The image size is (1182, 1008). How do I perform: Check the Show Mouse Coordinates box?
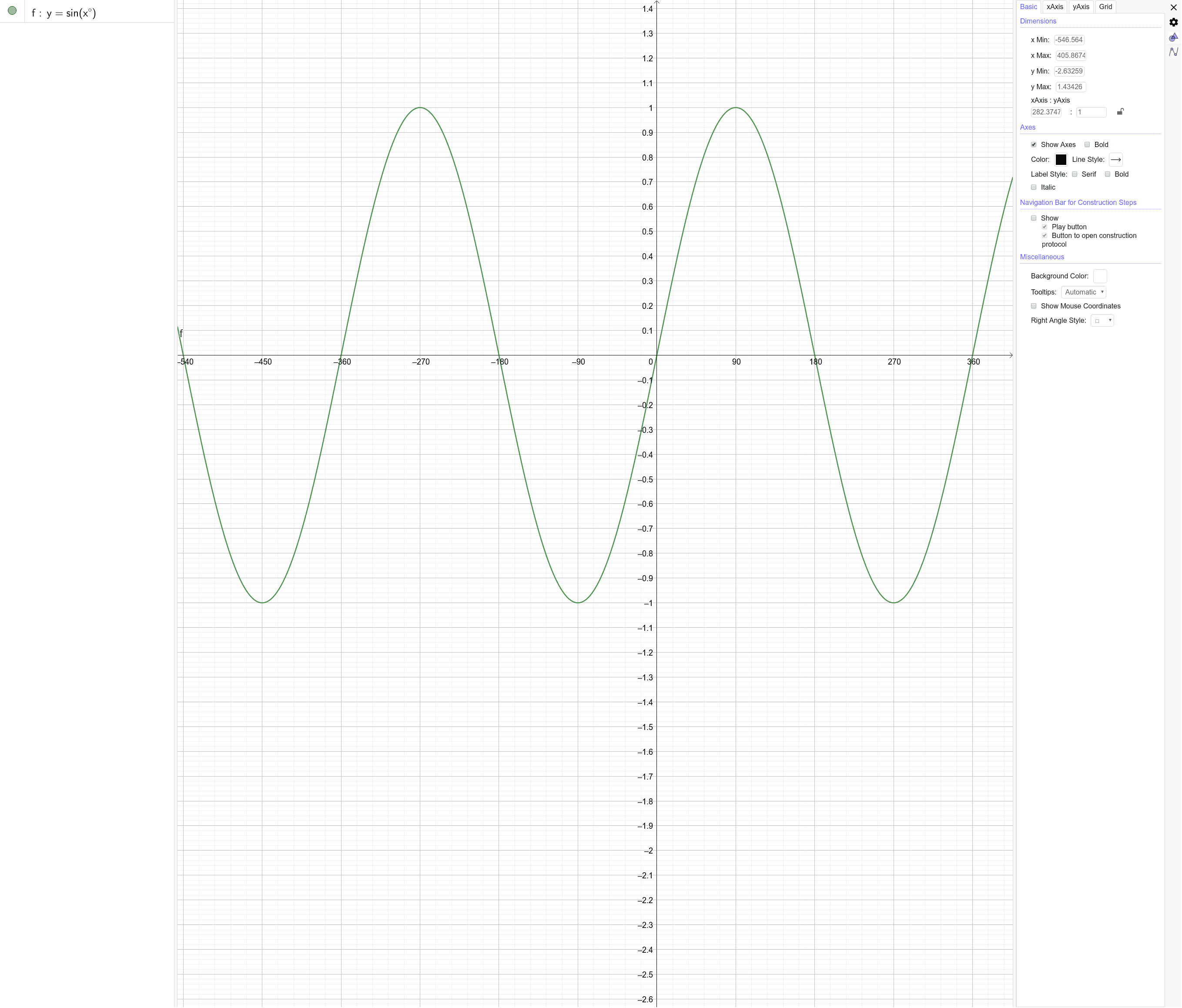[1034, 306]
